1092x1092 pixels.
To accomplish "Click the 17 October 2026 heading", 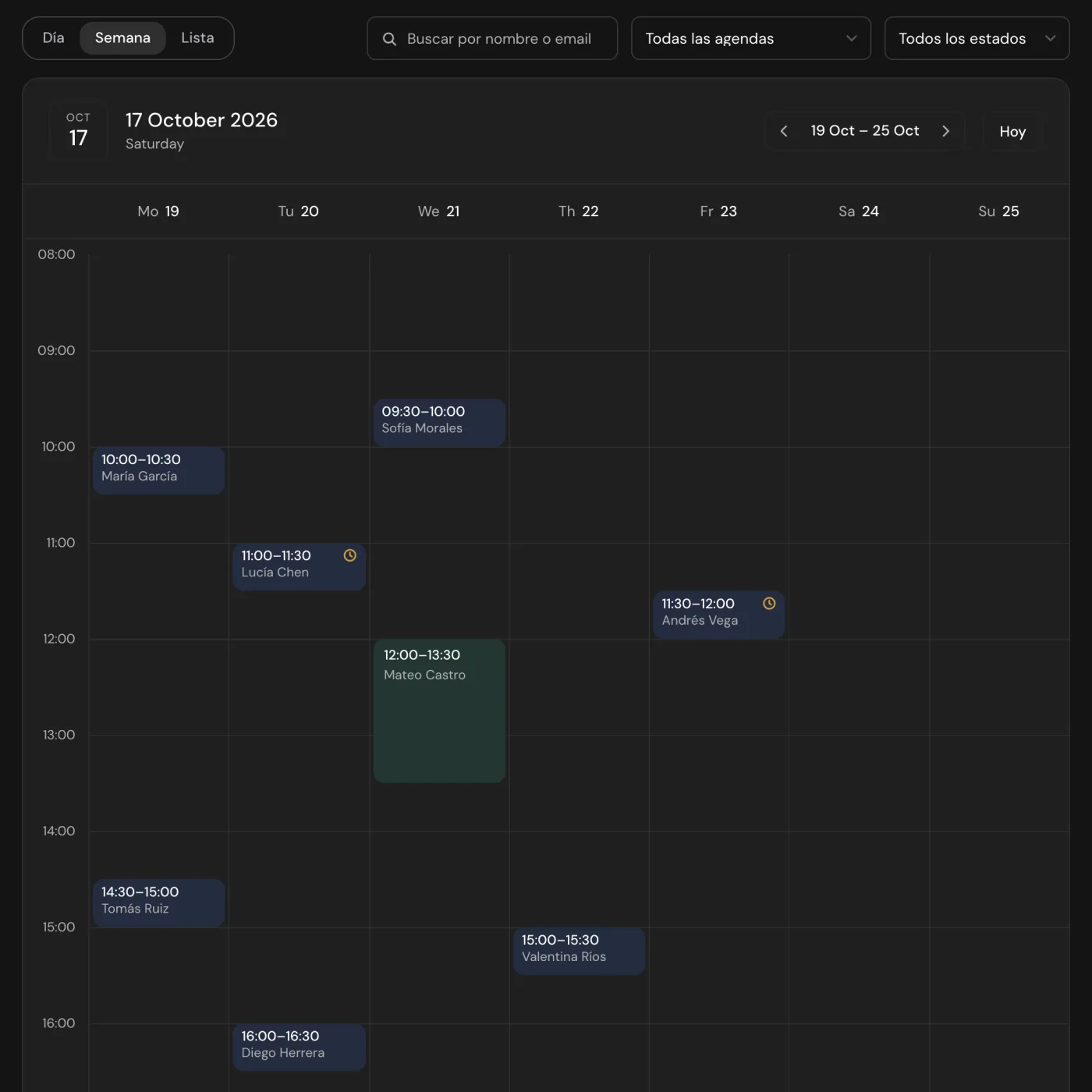I will (x=201, y=120).
